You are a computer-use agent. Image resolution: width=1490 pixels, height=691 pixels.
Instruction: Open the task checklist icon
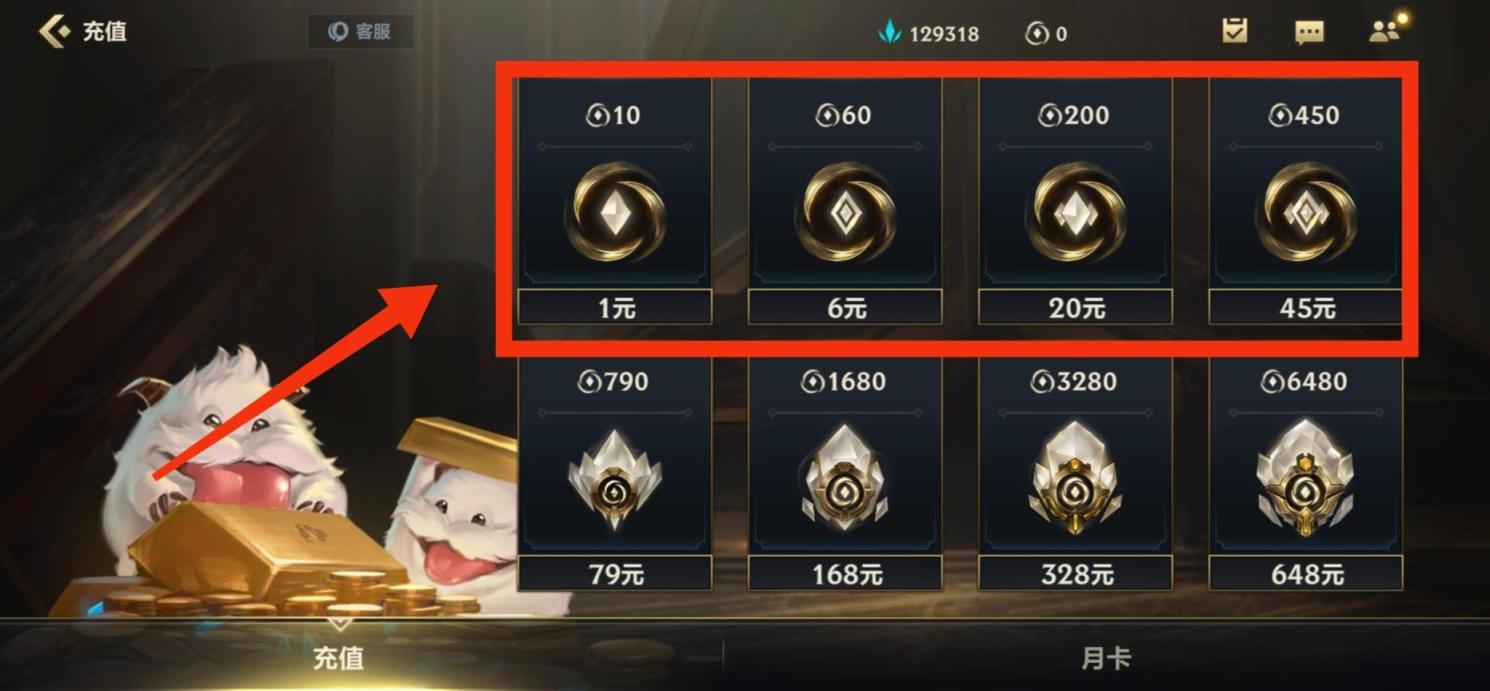(1235, 31)
